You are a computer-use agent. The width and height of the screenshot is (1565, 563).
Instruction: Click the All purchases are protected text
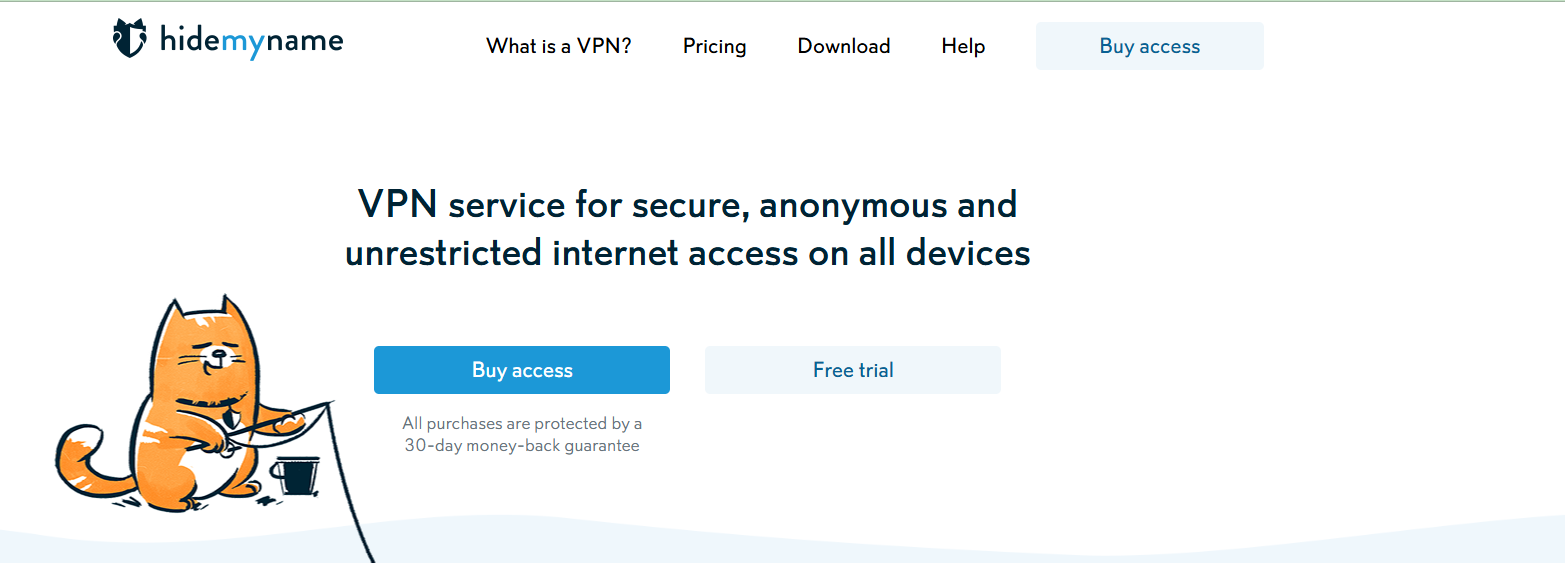tap(522, 424)
